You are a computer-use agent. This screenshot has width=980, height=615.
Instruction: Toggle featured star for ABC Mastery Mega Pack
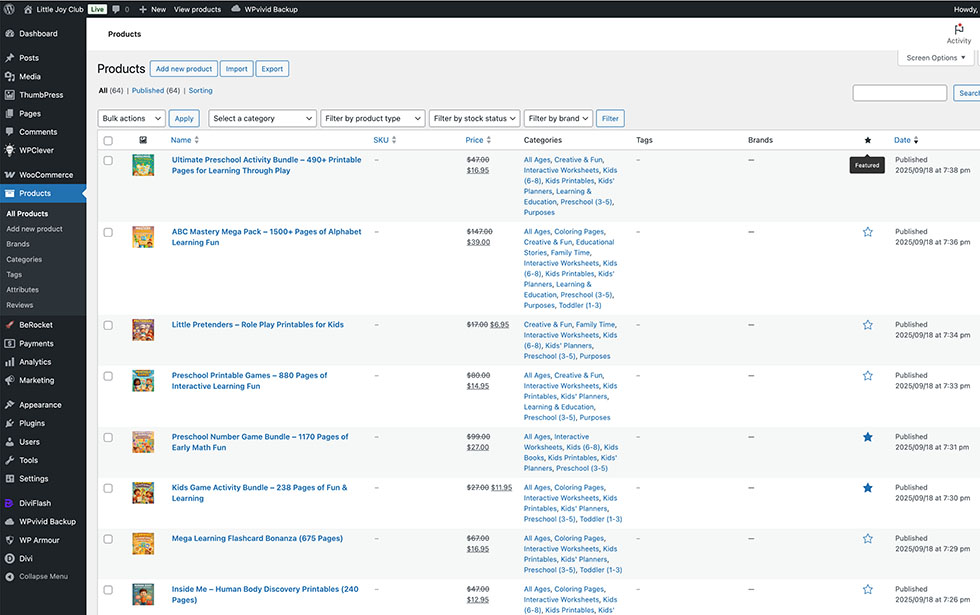click(867, 232)
